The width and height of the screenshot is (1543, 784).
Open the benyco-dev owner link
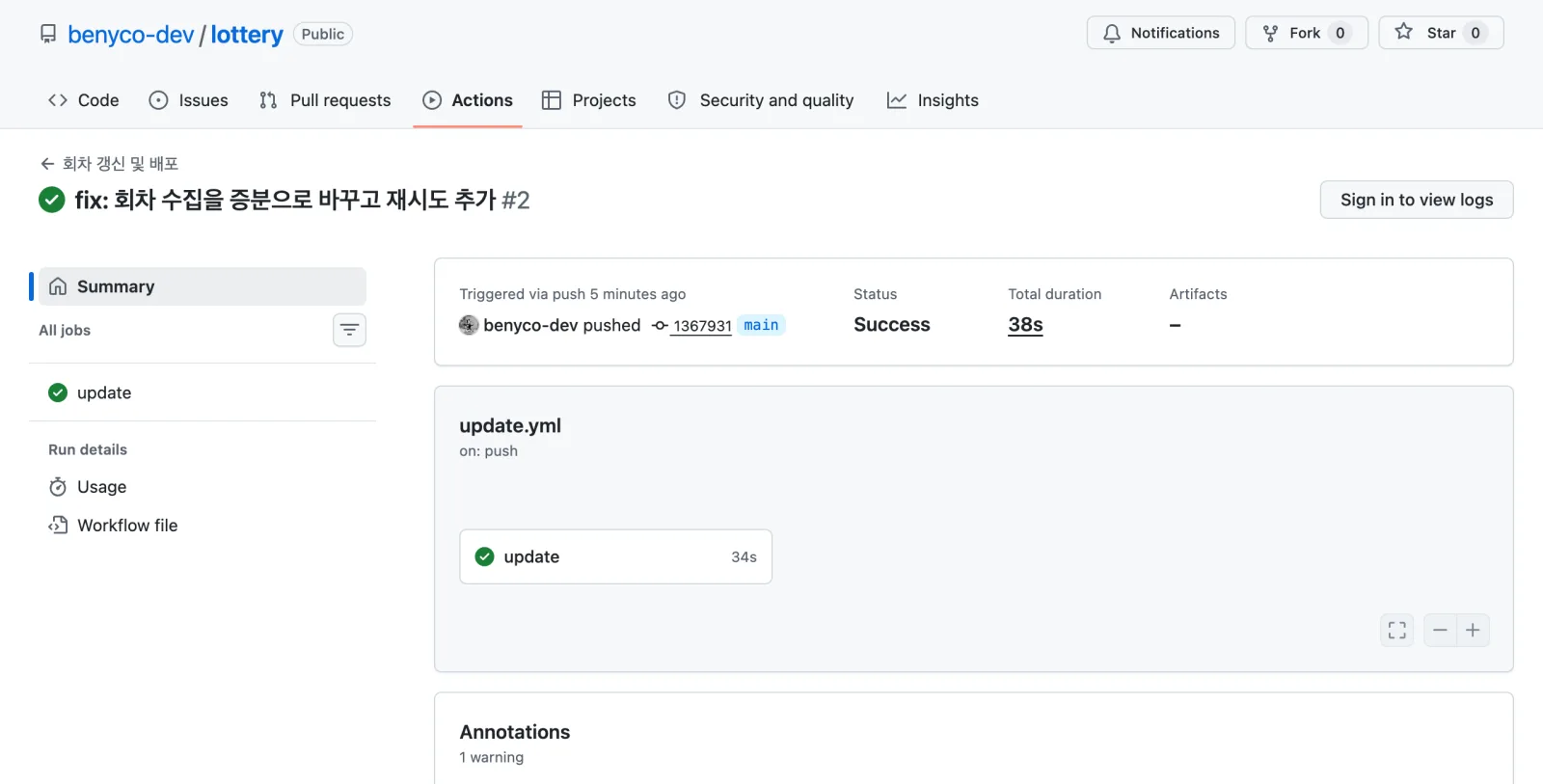[x=131, y=35]
